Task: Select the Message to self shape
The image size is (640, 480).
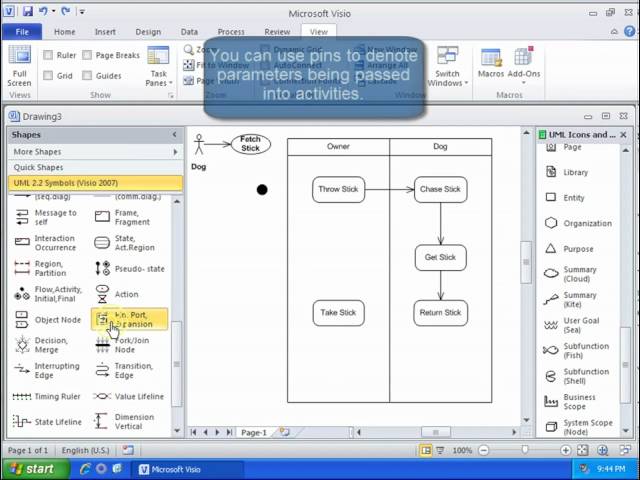Action: point(47,217)
